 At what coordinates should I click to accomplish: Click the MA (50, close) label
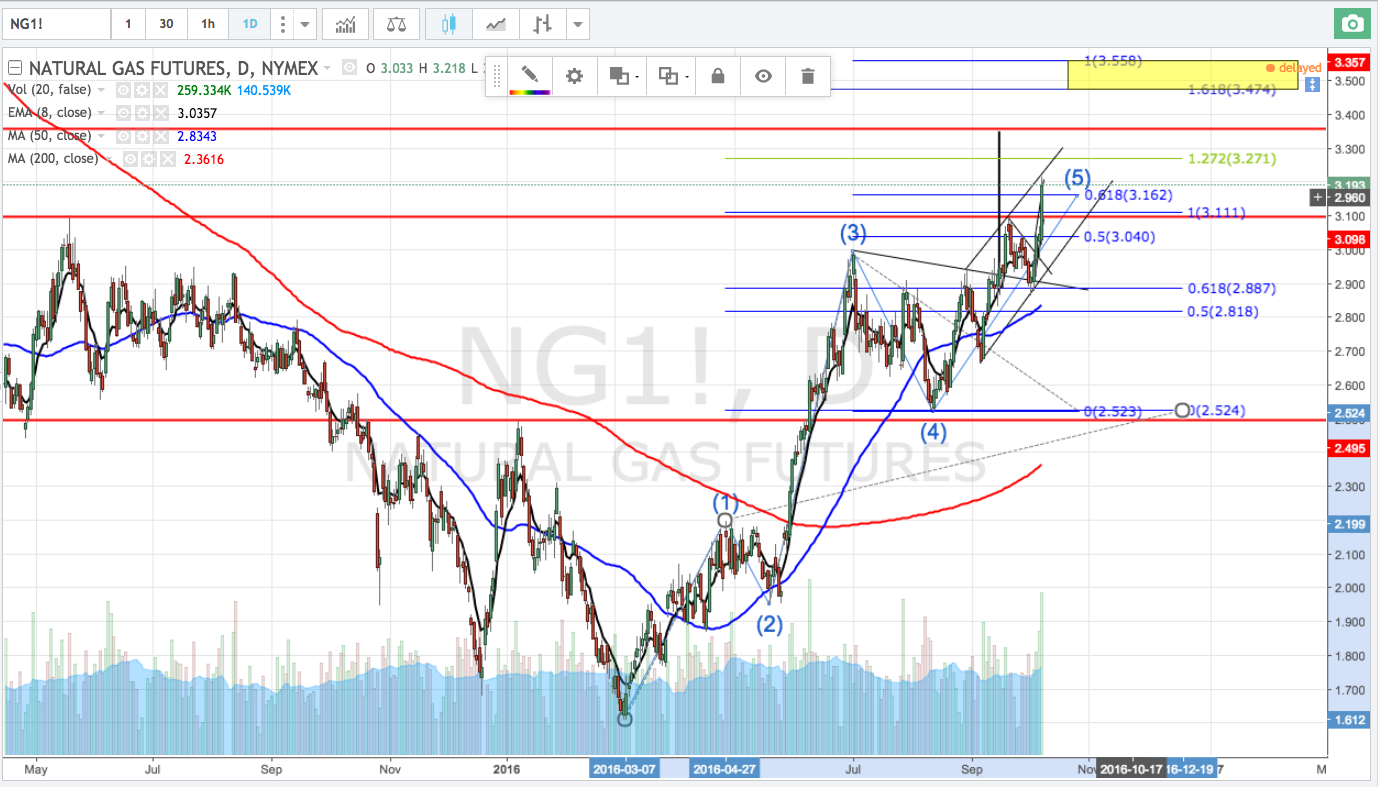pos(49,136)
